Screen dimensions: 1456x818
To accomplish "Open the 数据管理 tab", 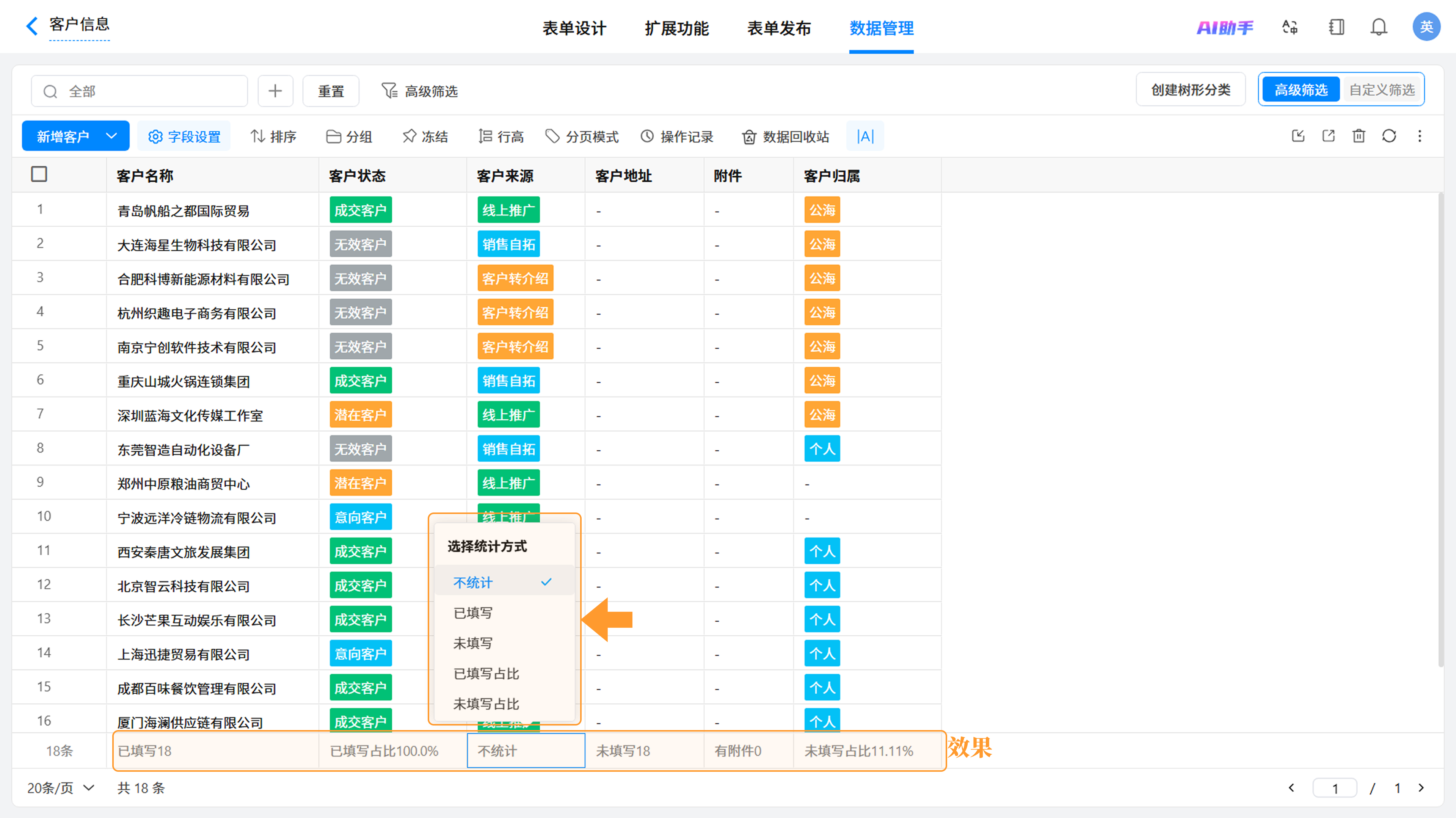I will tap(881, 28).
